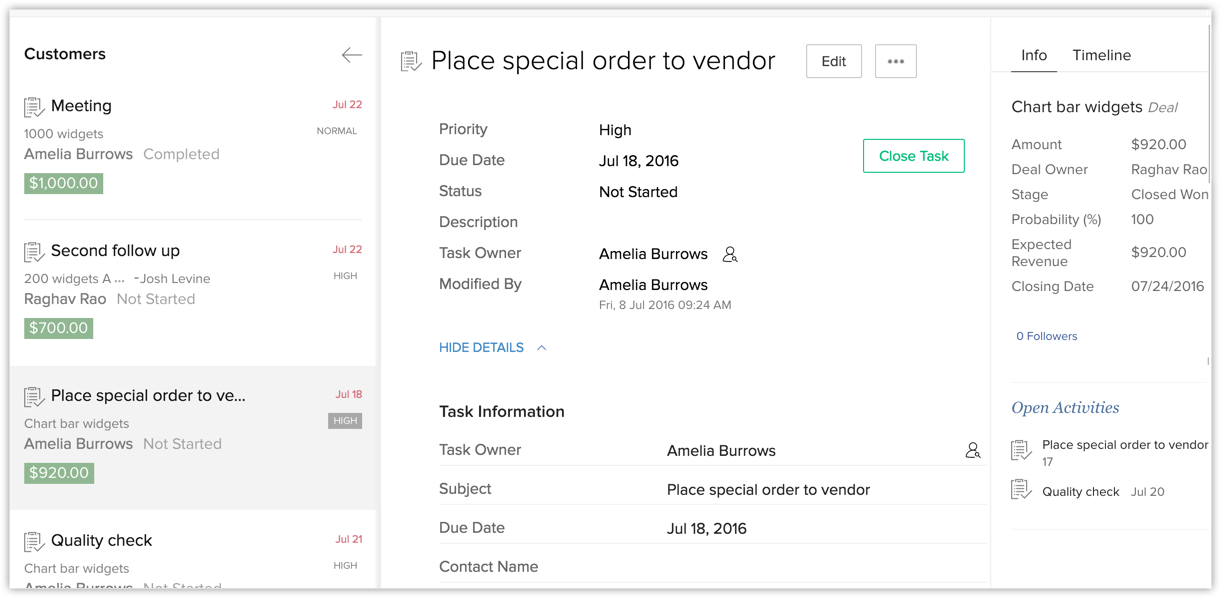Click the back arrow beside Customers
Screen dimensions: 1221x598
point(351,55)
